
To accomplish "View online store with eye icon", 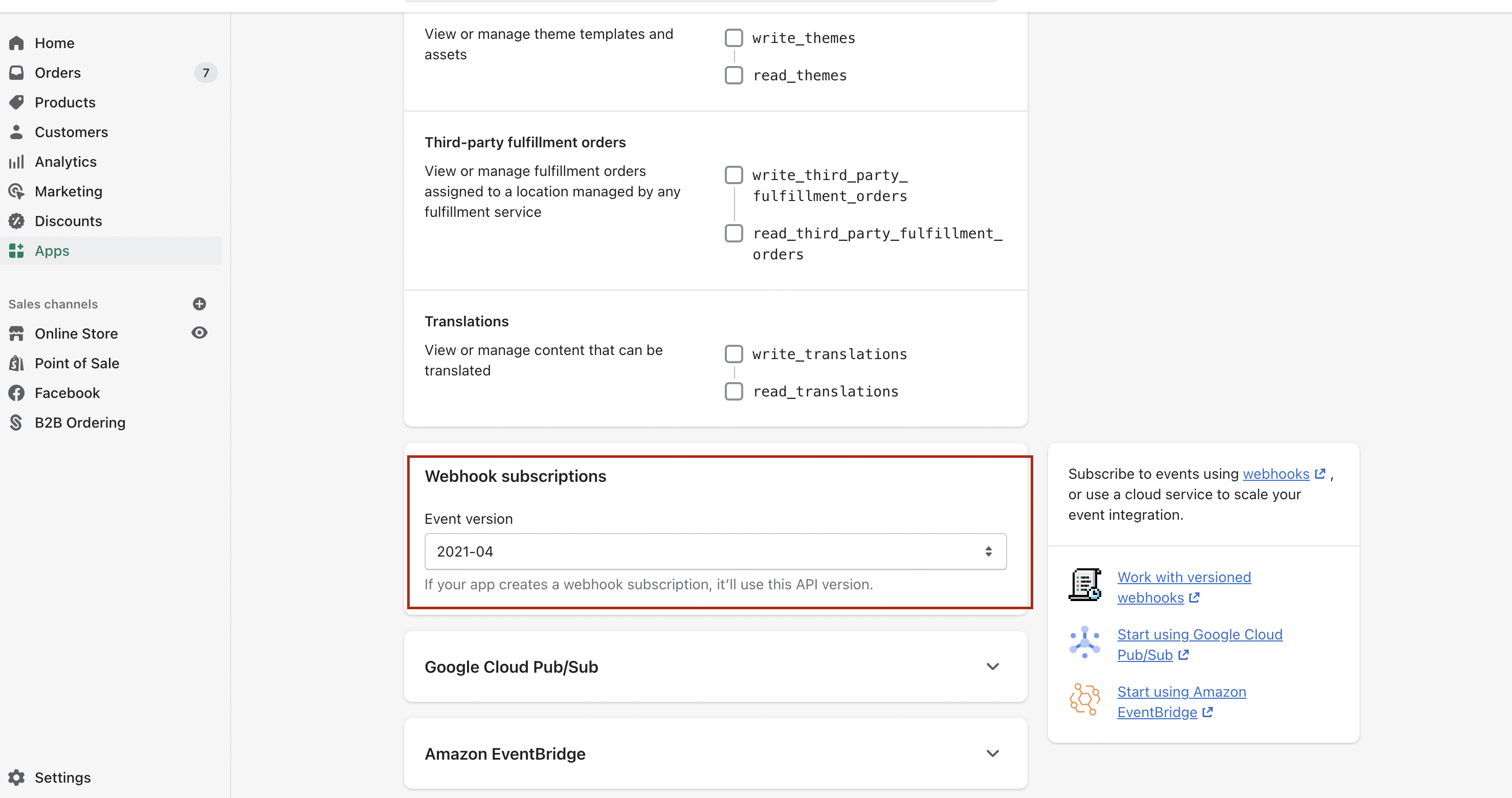I will 199,333.
